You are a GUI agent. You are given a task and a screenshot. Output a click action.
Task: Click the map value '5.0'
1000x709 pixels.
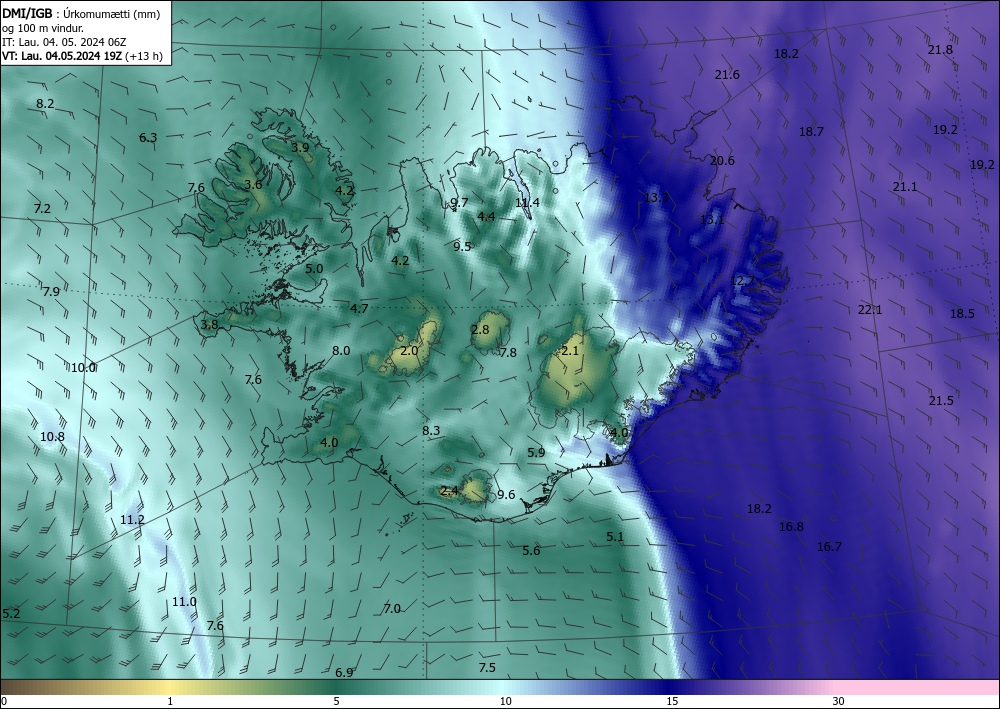point(314,268)
